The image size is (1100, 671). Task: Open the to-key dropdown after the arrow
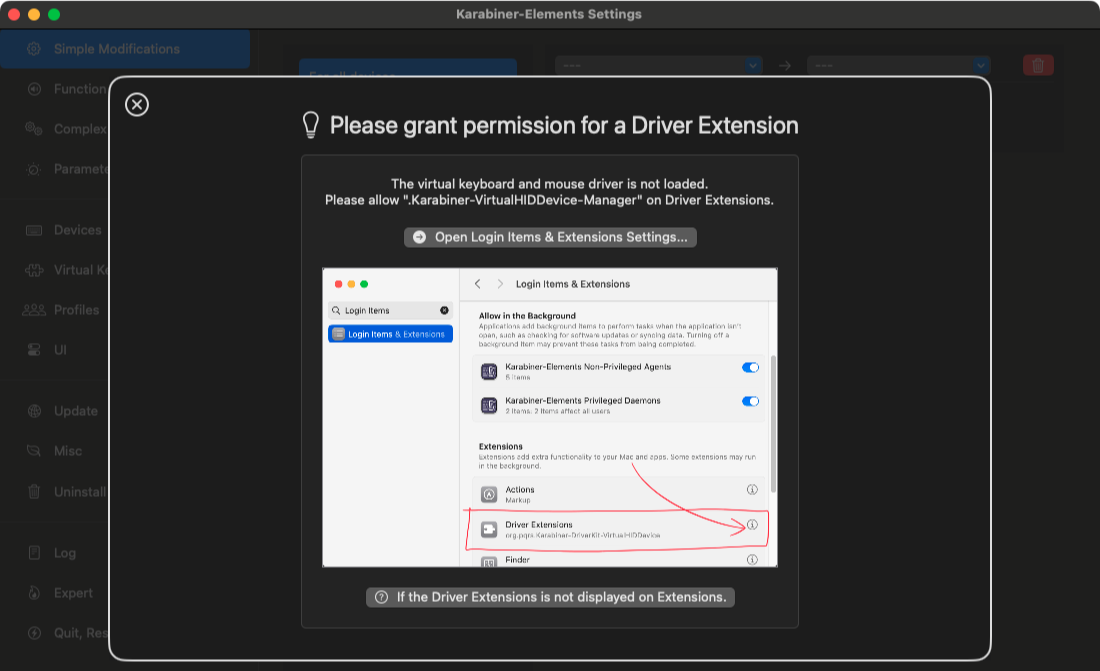[x=899, y=65]
